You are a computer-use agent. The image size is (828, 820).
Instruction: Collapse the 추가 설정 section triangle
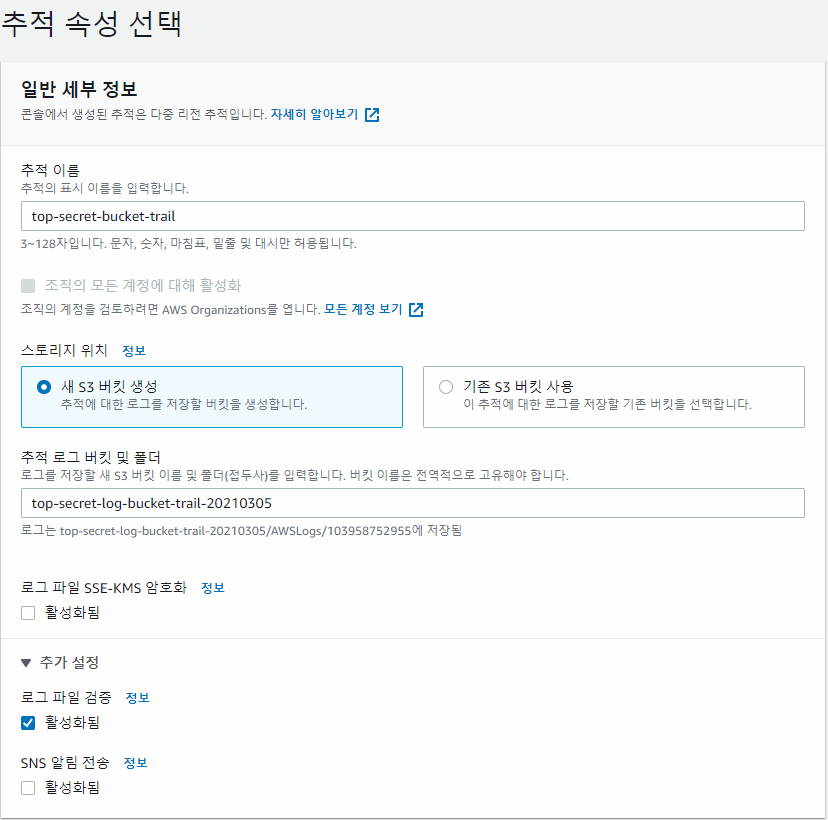[x=26, y=663]
